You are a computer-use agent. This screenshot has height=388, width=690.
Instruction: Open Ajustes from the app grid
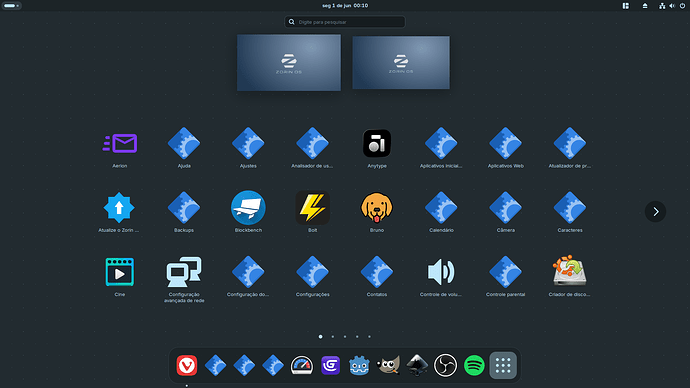pyautogui.click(x=248, y=143)
